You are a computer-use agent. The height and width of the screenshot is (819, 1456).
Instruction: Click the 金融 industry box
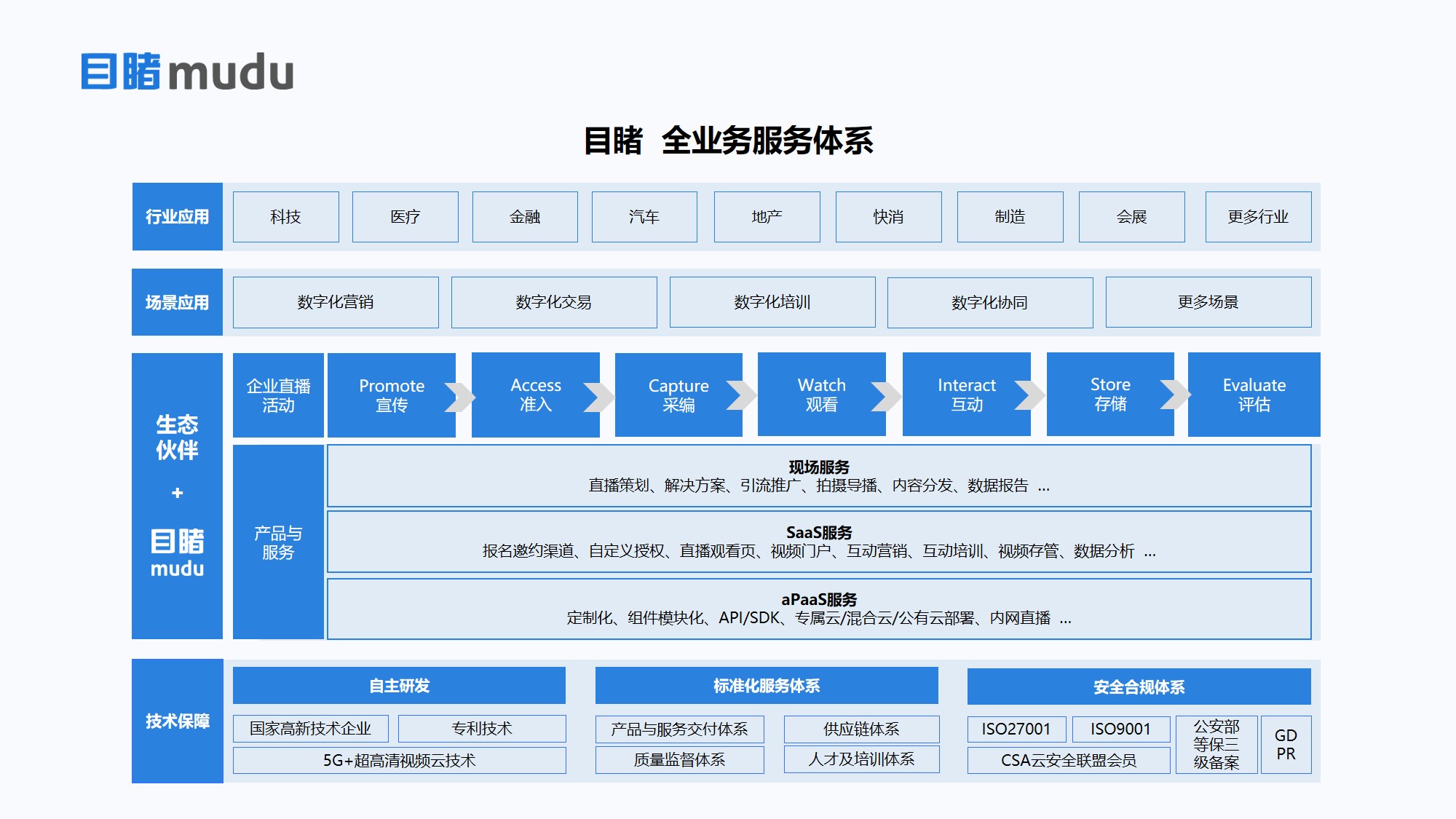tap(525, 217)
